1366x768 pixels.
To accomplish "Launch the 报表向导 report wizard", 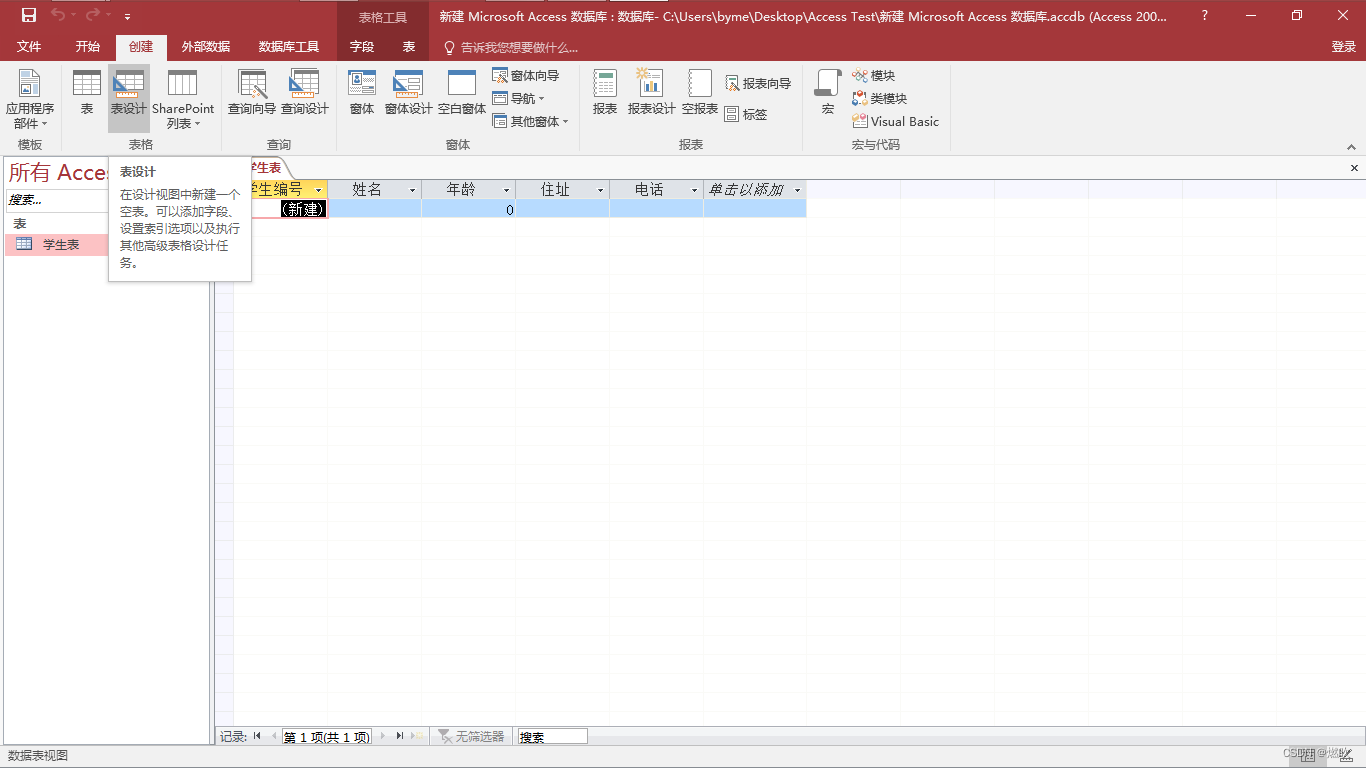I will coord(758,84).
